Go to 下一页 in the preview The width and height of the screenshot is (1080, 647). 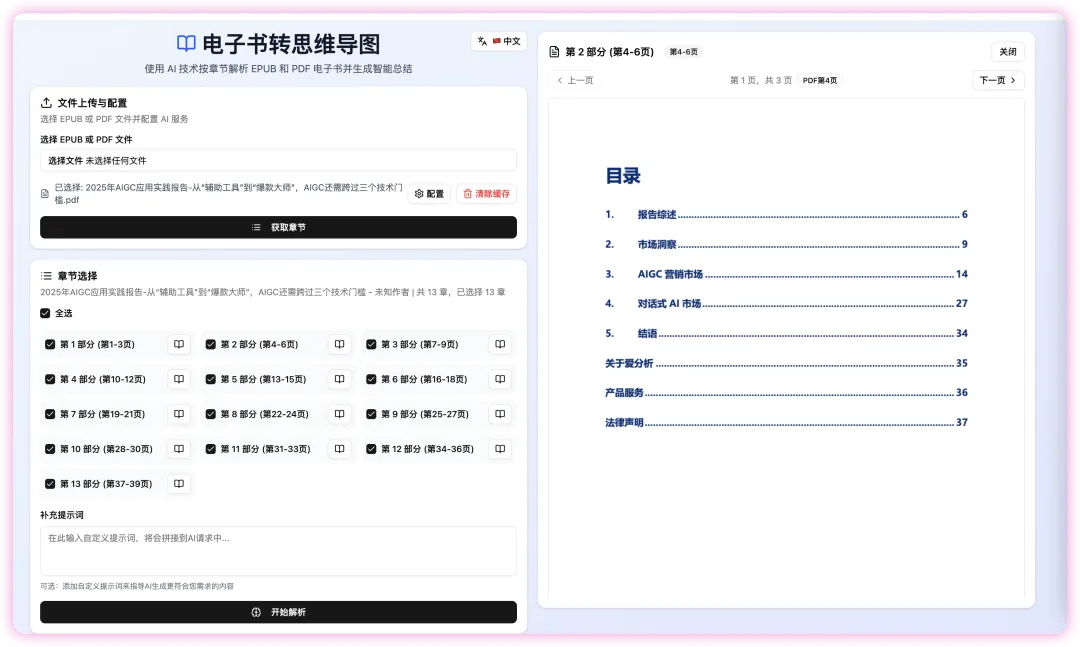pyautogui.click(x=998, y=80)
